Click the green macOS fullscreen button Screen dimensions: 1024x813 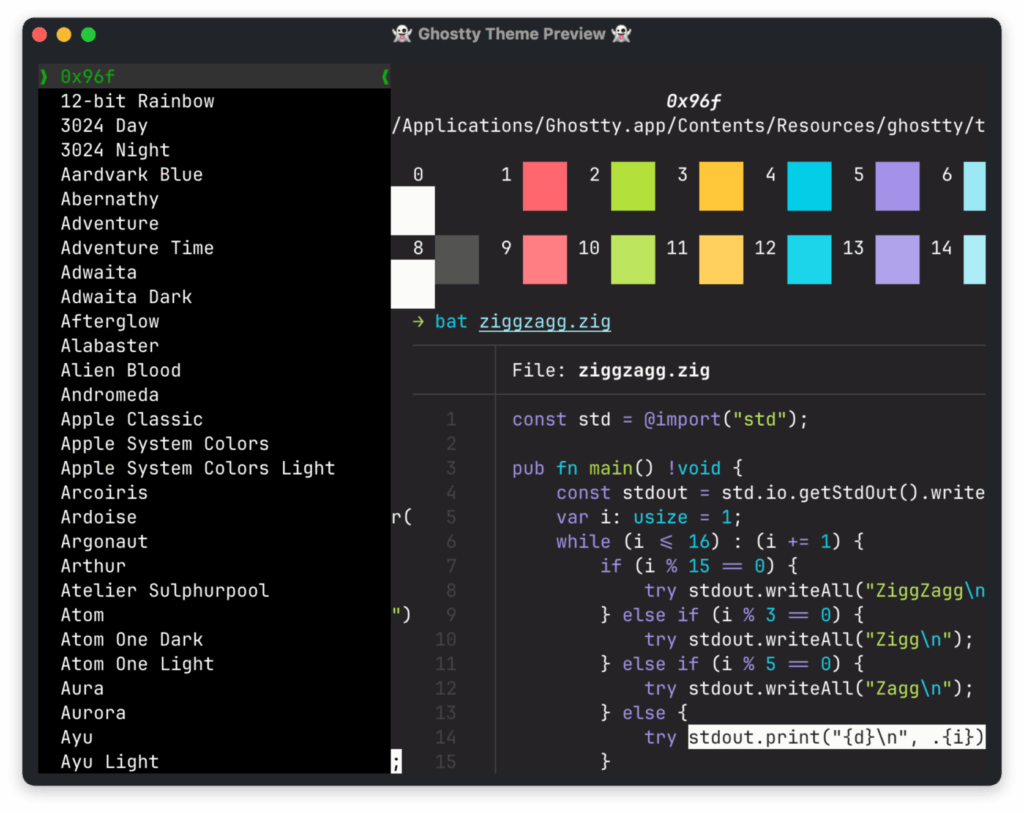click(x=88, y=34)
